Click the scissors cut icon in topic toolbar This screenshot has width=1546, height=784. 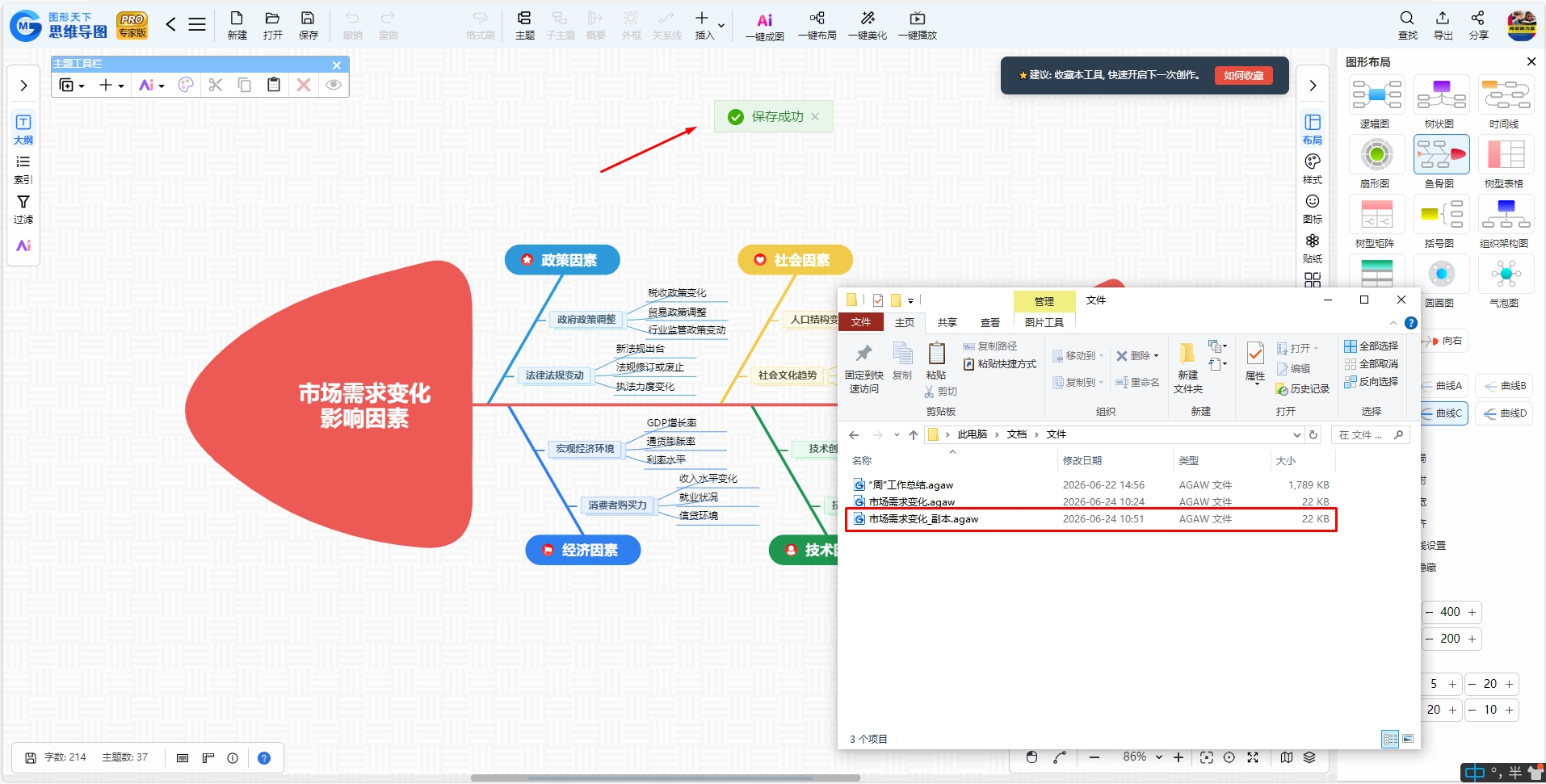(216, 85)
